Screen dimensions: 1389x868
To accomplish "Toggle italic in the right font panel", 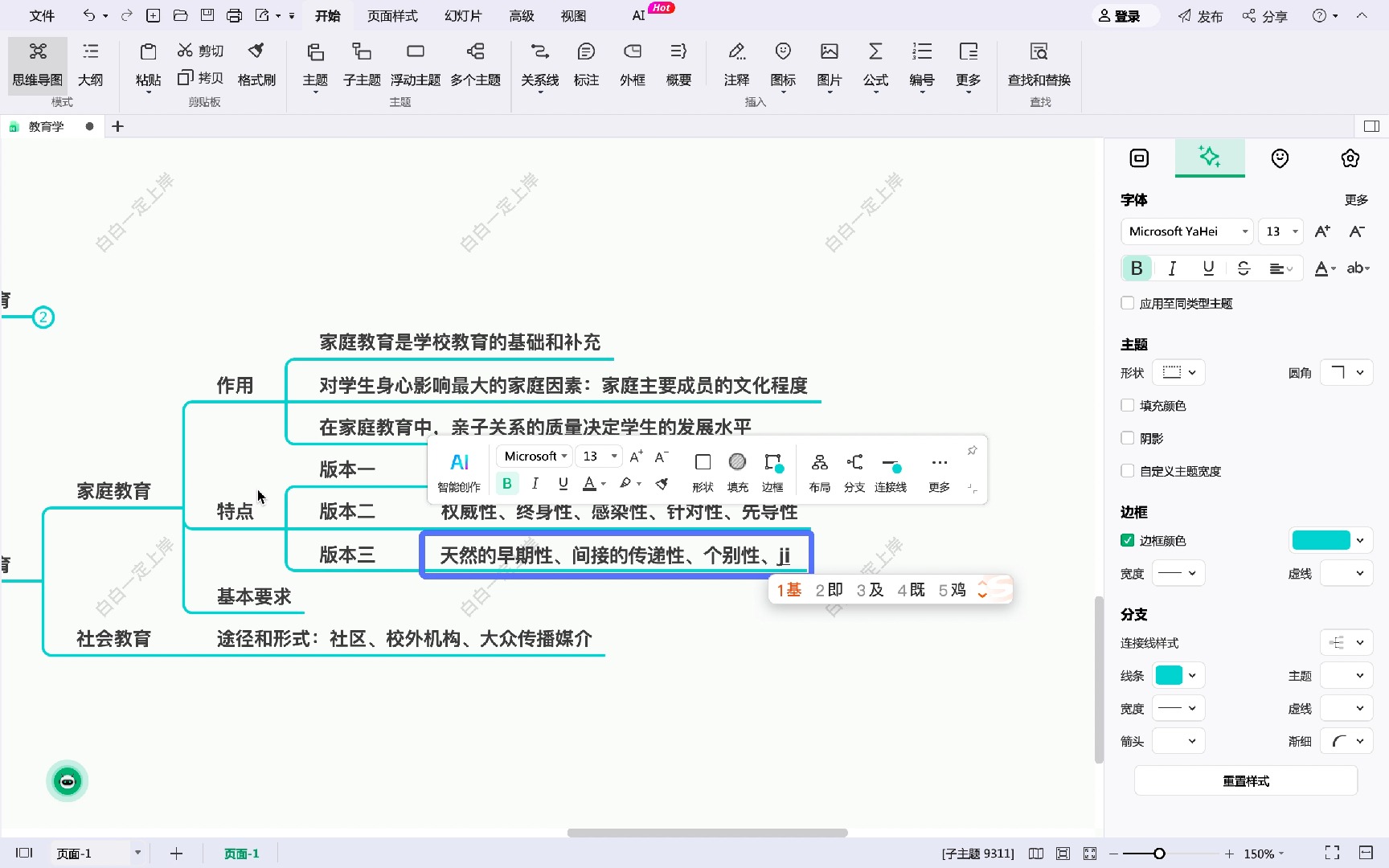I will tap(1172, 268).
